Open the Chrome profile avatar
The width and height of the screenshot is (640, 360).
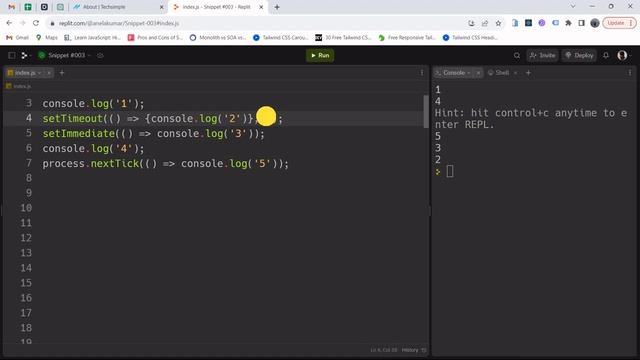pyautogui.click(x=595, y=23)
